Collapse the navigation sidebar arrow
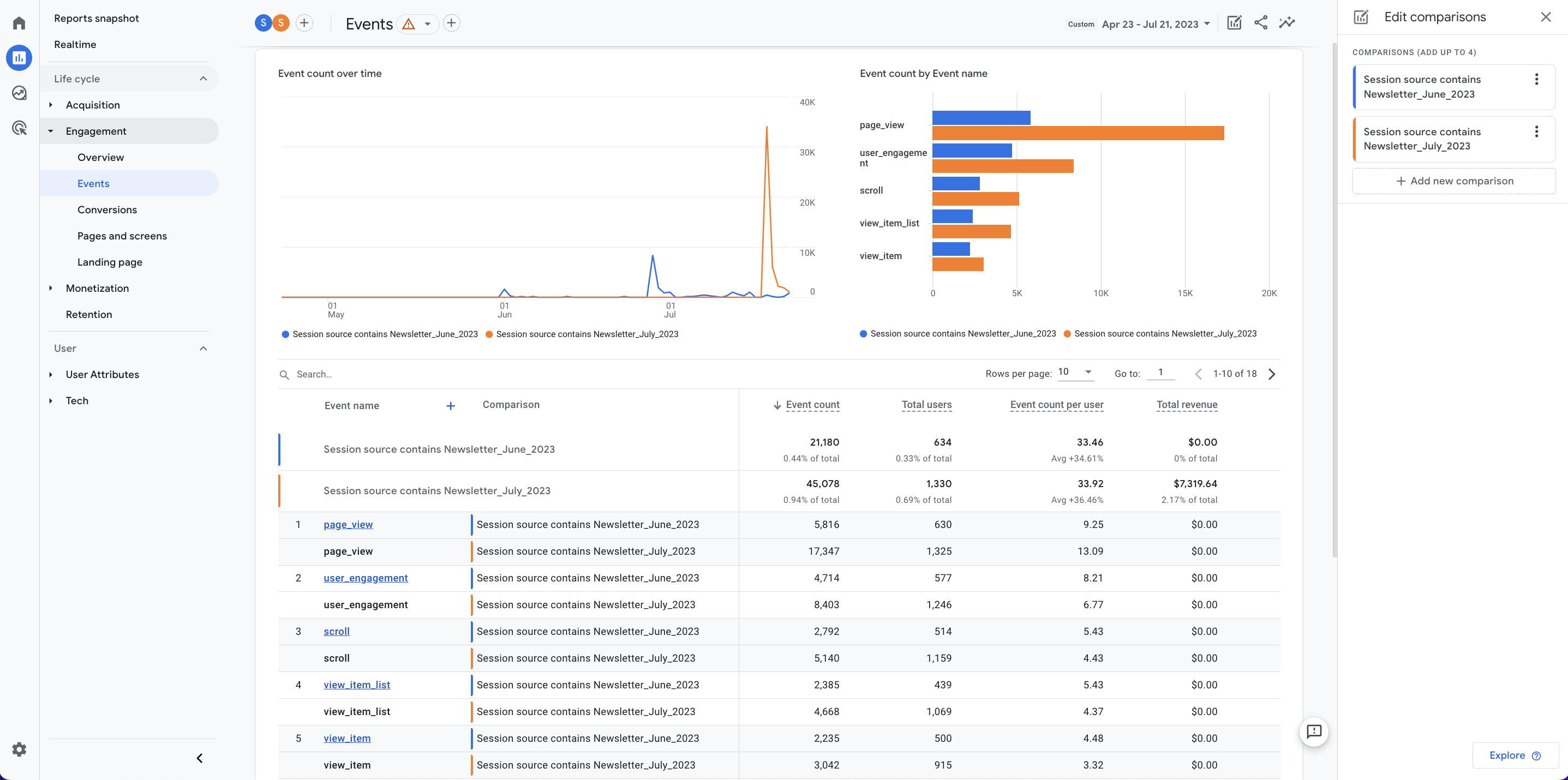Screen dimensions: 1568x780 click(x=199, y=758)
